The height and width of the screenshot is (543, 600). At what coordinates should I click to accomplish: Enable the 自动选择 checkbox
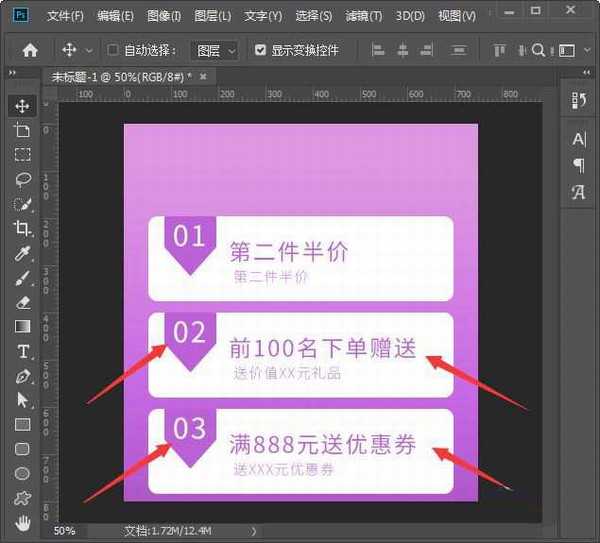point(113,50)
